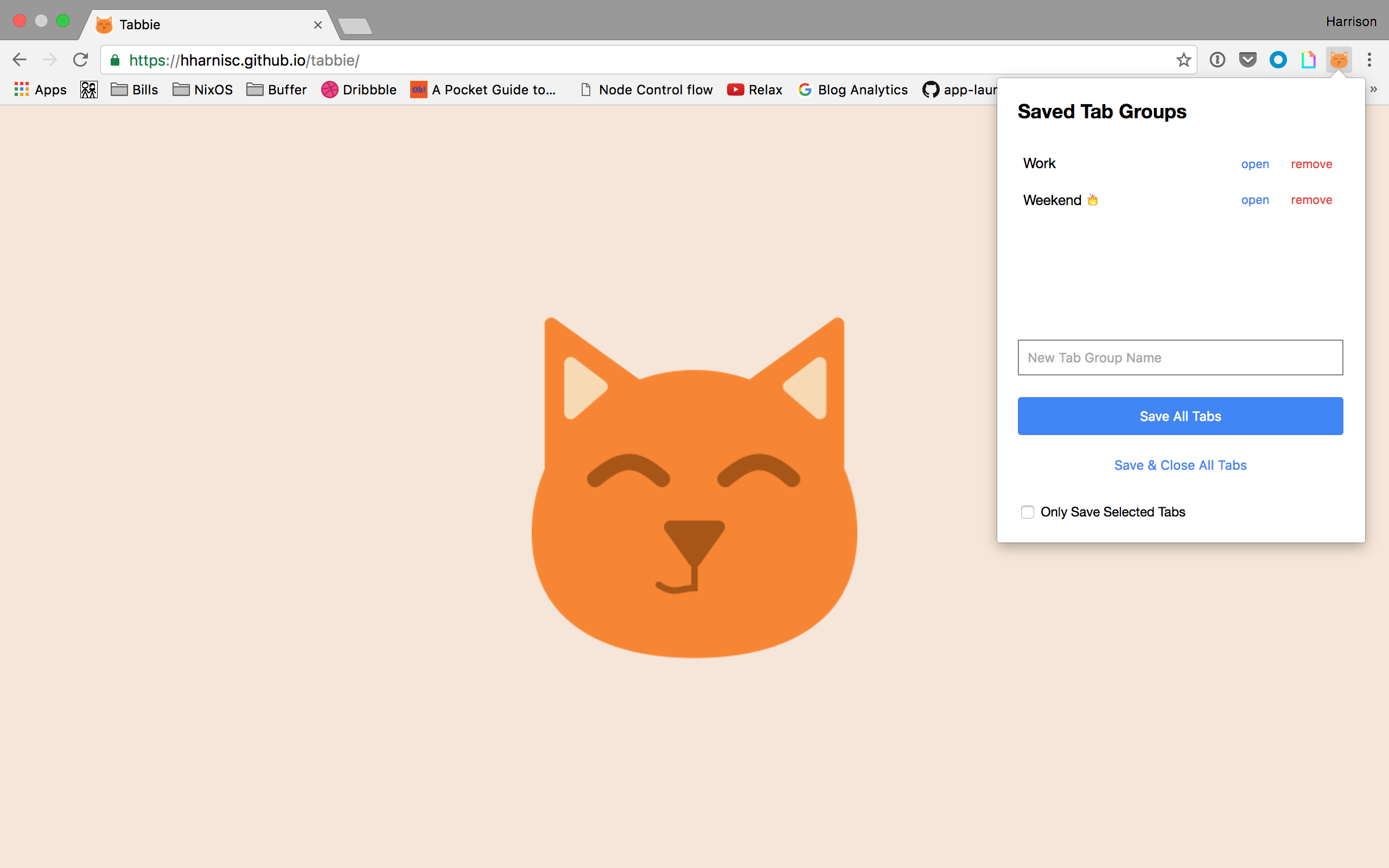Enable Only Save Selected Tabs checkbox
Screen dimensions: 1389x868
point(1028,512)
